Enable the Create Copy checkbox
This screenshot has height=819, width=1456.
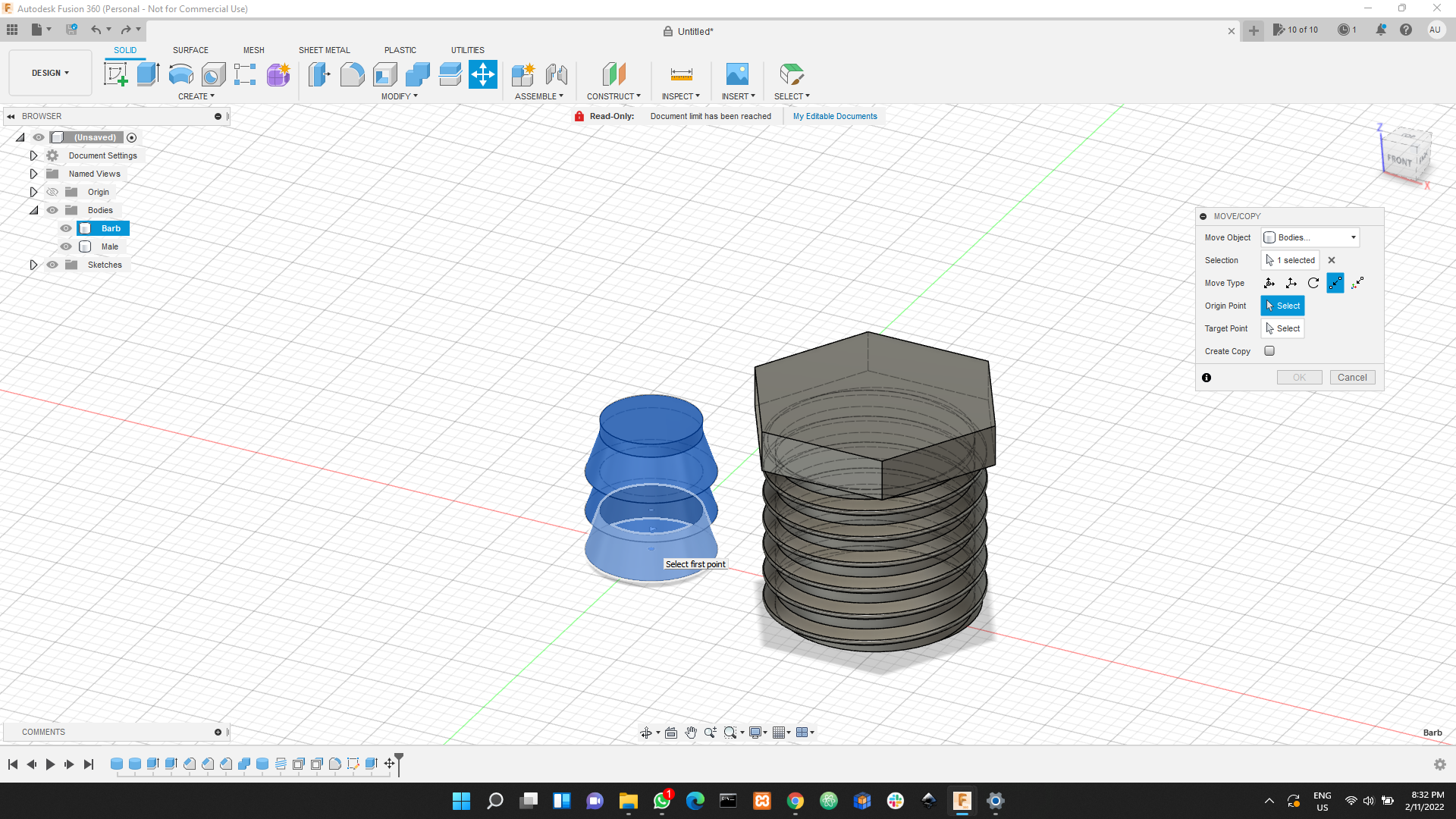[1269, 351]
